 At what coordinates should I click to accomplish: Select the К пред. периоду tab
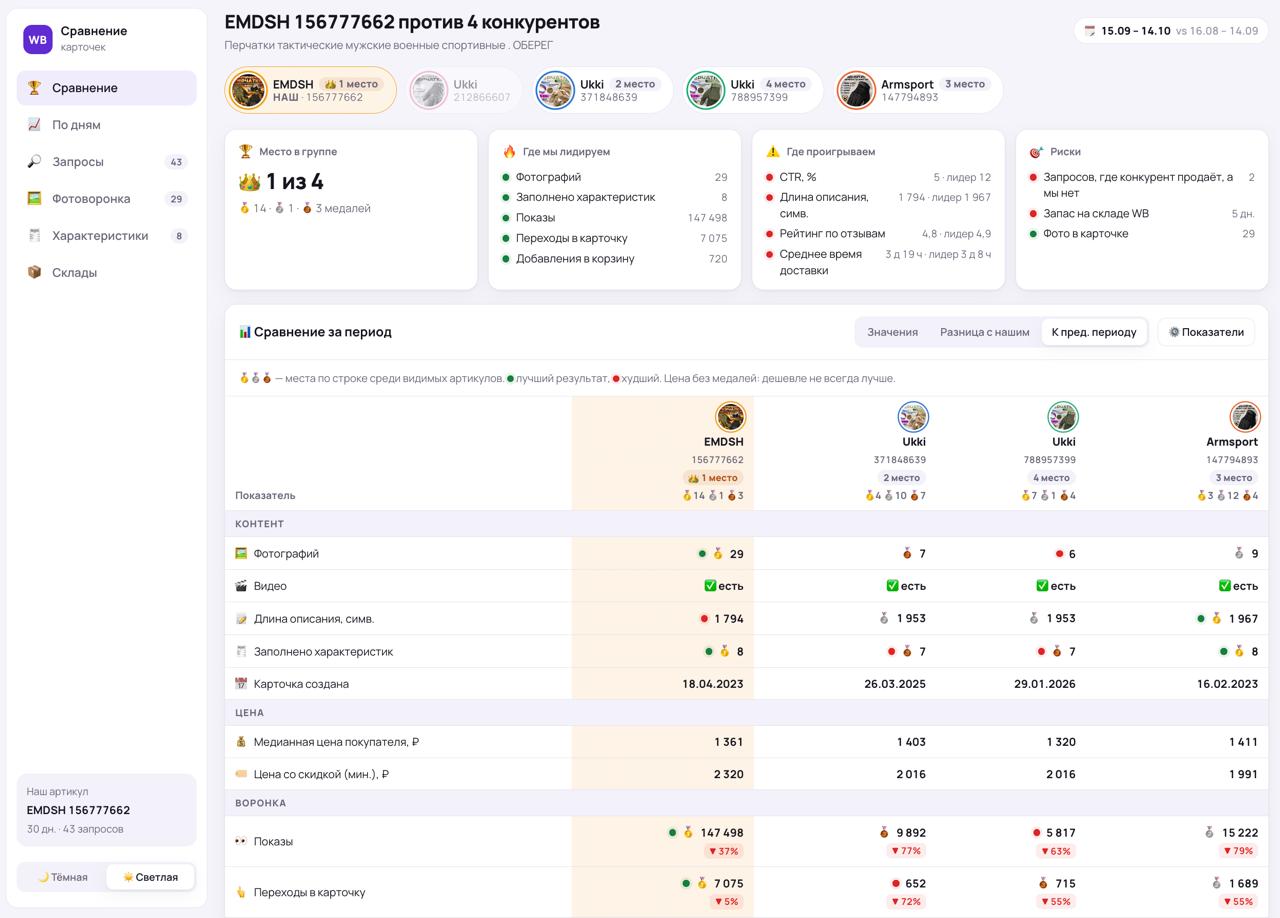pyautogui.click(x=1094, y=332)
